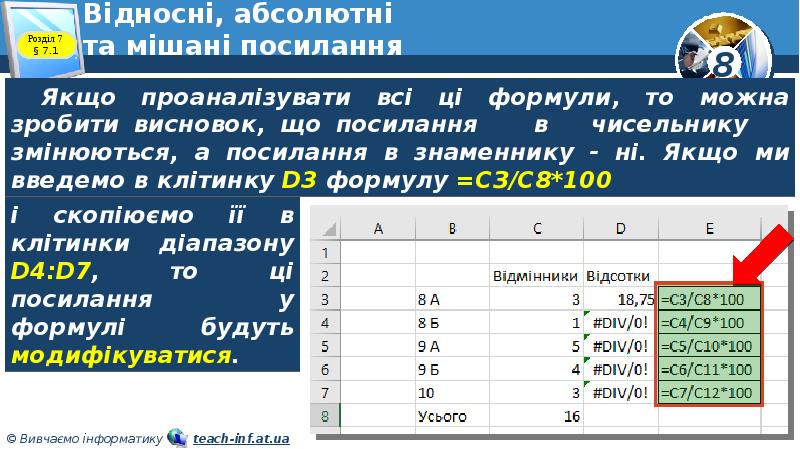Click cell '8 Б' in column B
800x449 pixels.
click(x=453, y=323)
